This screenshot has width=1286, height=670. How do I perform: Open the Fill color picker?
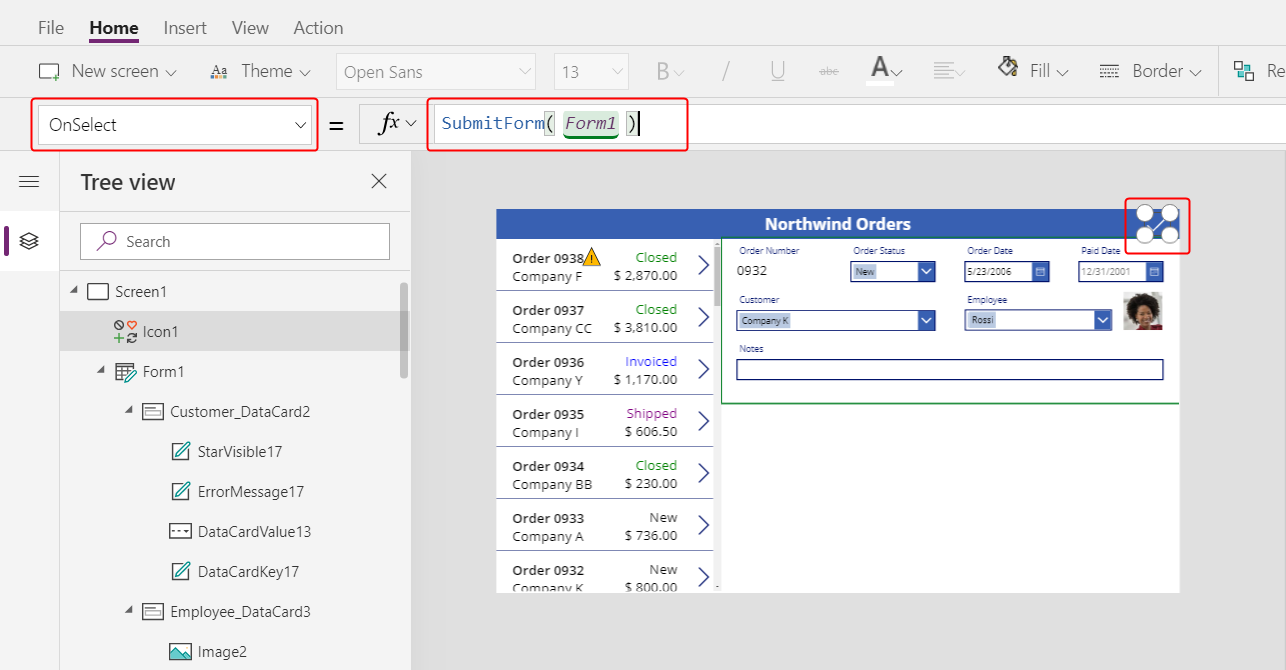pyautogui.click(x=1033, y=70)
